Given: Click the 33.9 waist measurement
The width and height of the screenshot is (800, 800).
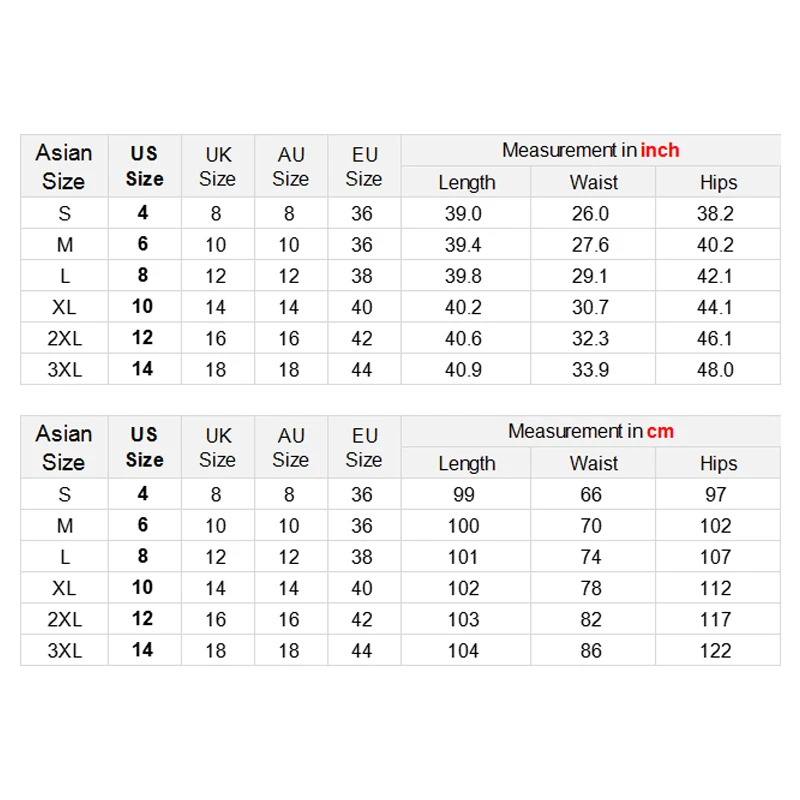Looking at the screenshot, I should pos(590,370).
